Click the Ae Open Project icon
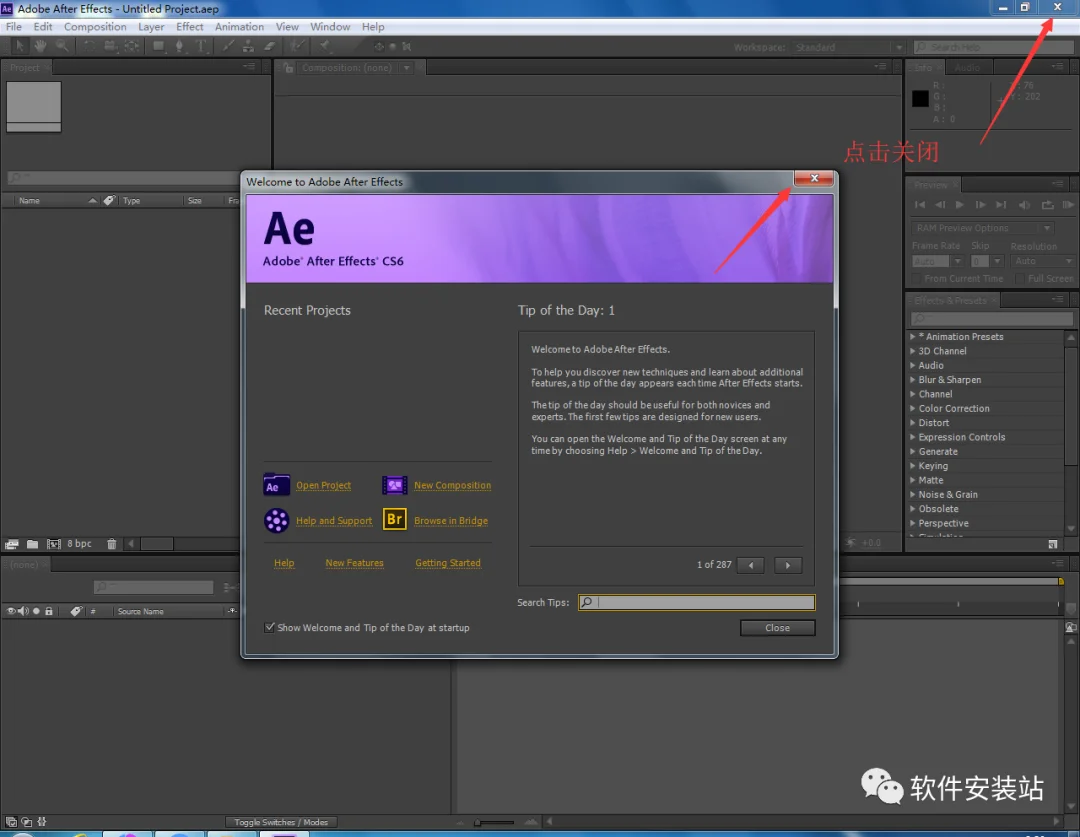Viewport: 1080px width, 837px height. 276,485
